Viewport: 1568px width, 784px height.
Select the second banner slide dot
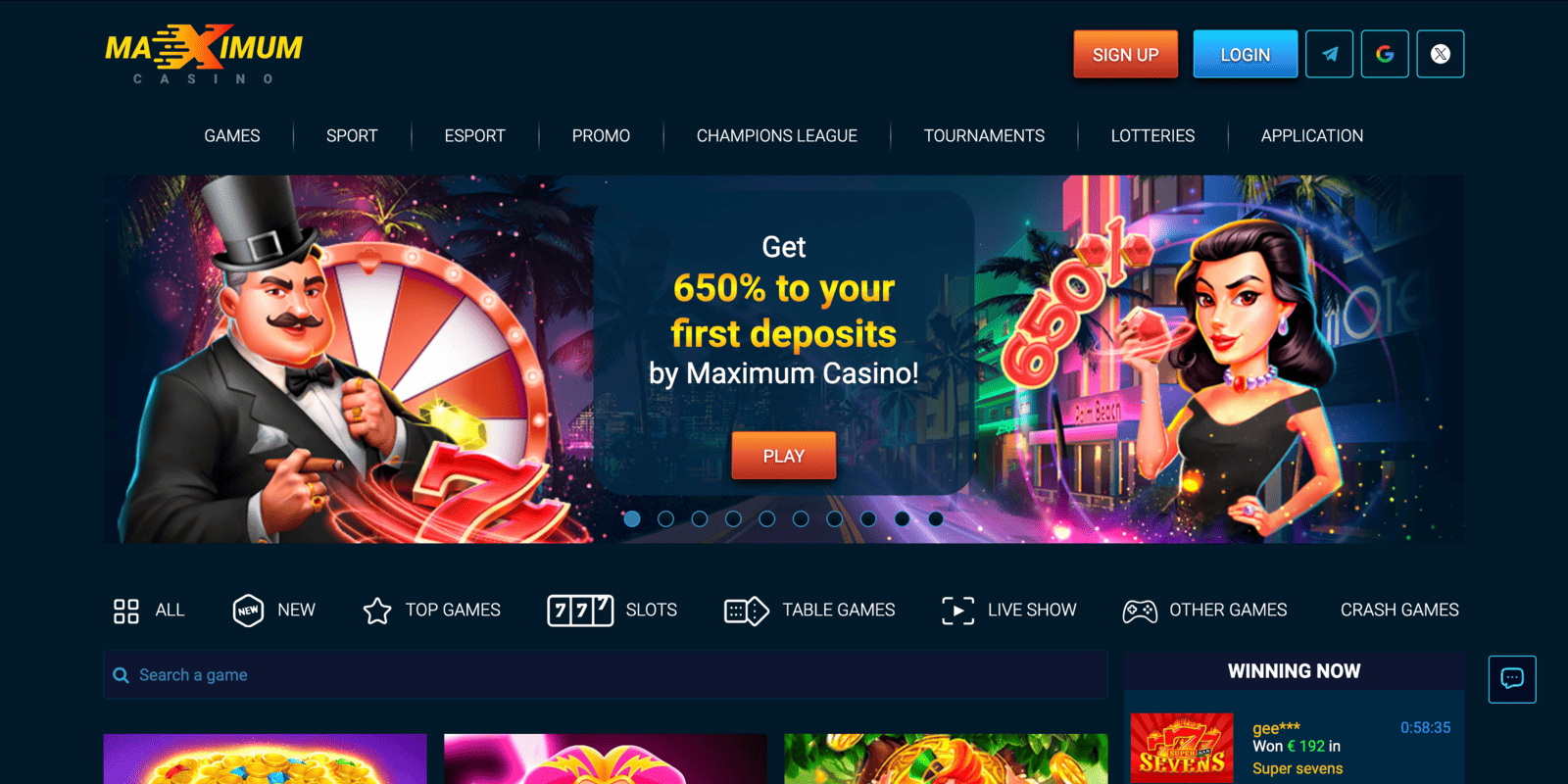(665, 518)
